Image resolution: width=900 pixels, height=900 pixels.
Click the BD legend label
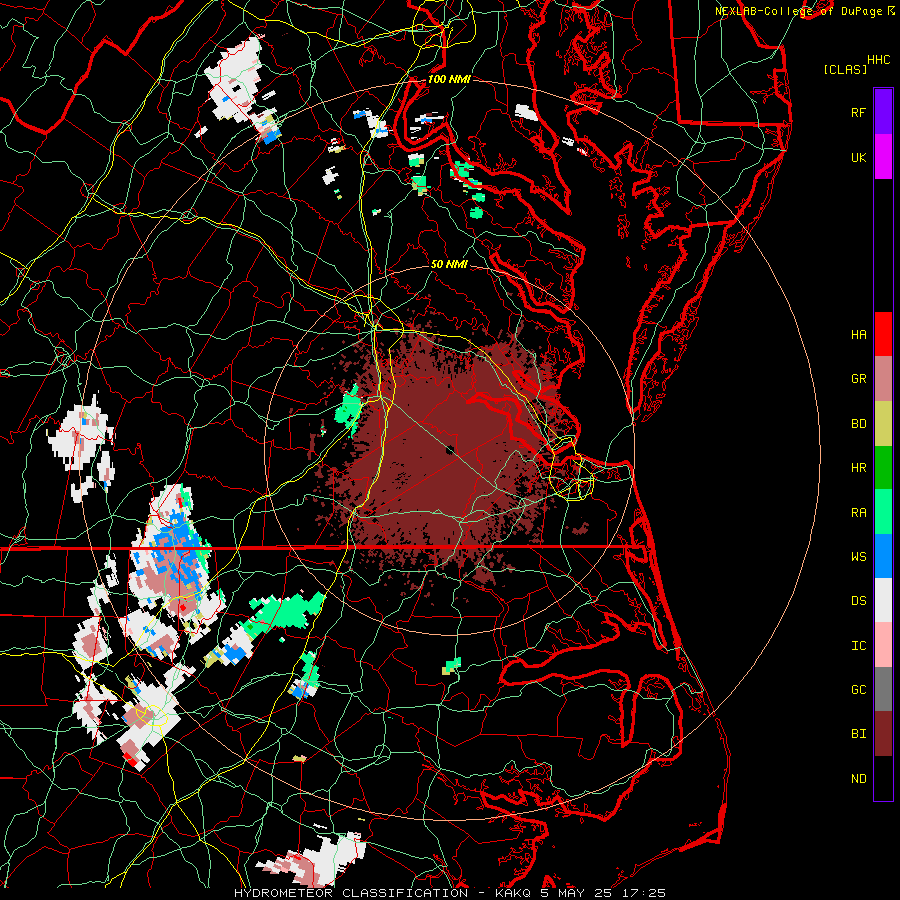(x=859, y=424)
